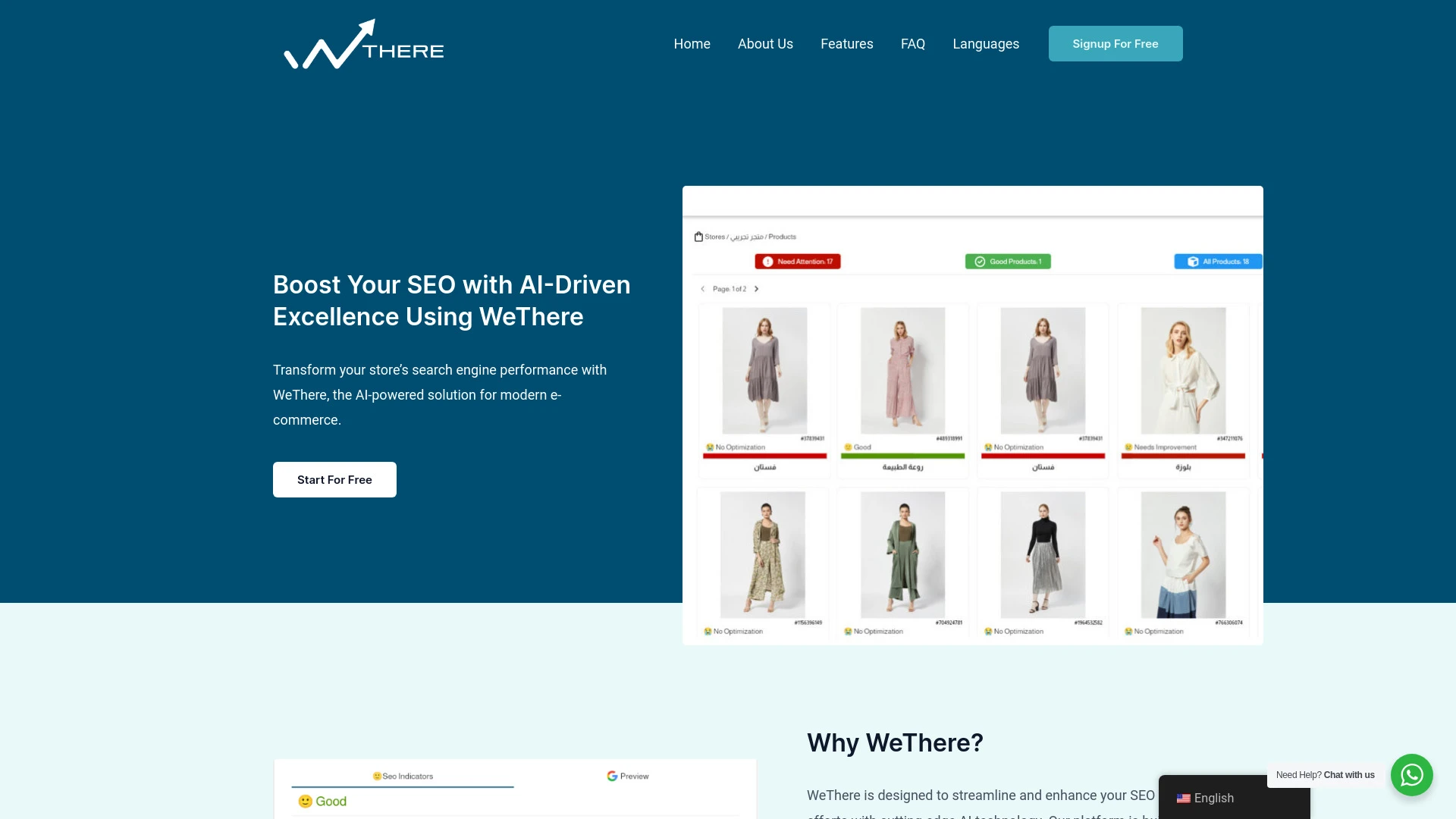Image resolution: width=1456 pixels, height=819 pixels.
Task: Expand page navigation next arrow
Action: click(756, 289)
